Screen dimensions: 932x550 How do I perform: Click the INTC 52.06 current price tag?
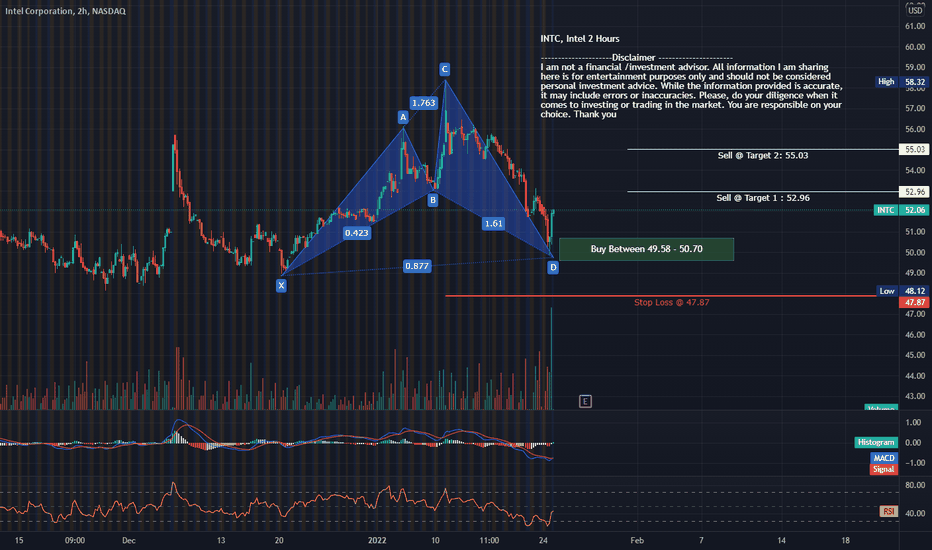[901, 210]
